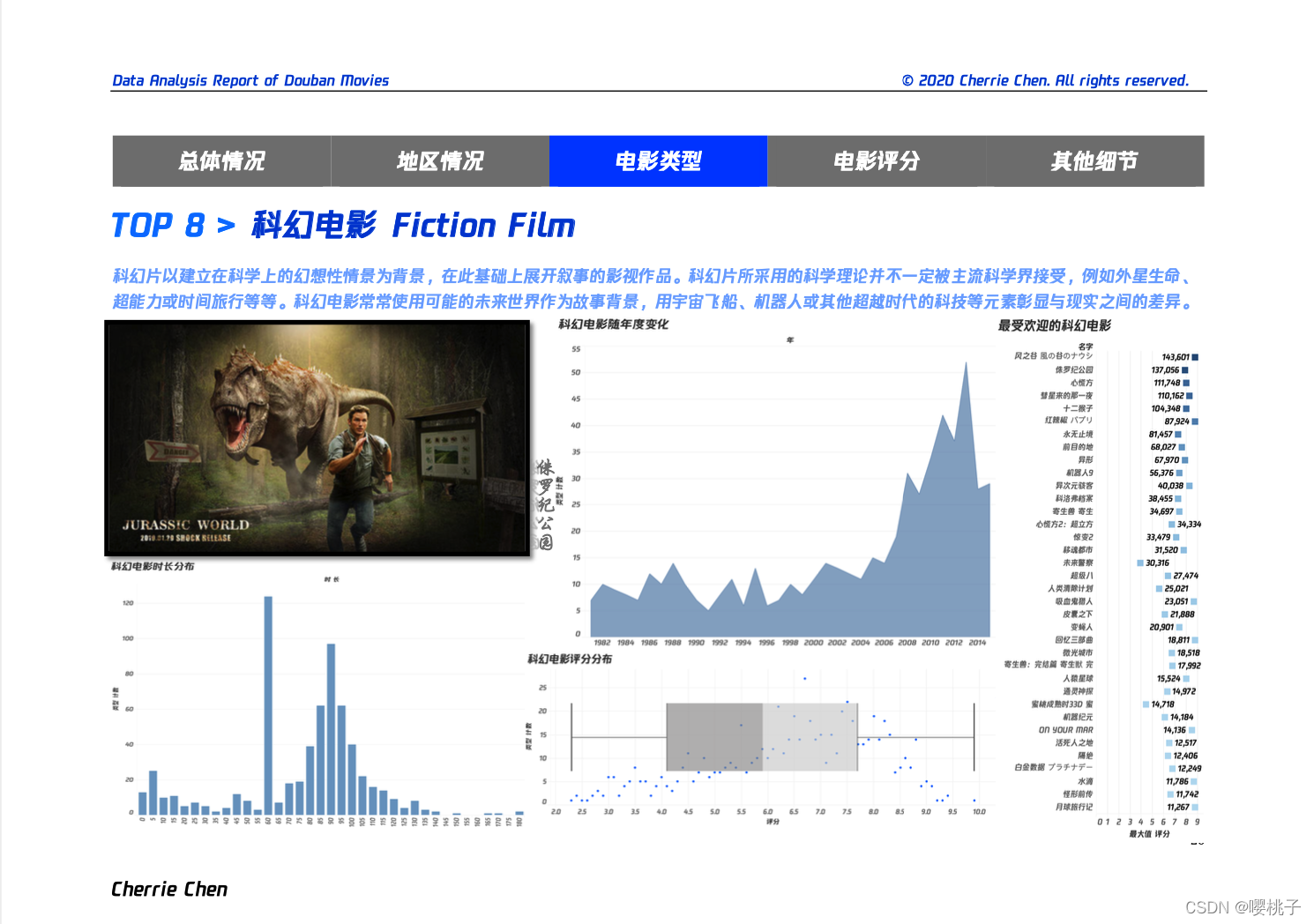
Task: Open the 总体情况 tab
Action: click(x=221, y=161)
